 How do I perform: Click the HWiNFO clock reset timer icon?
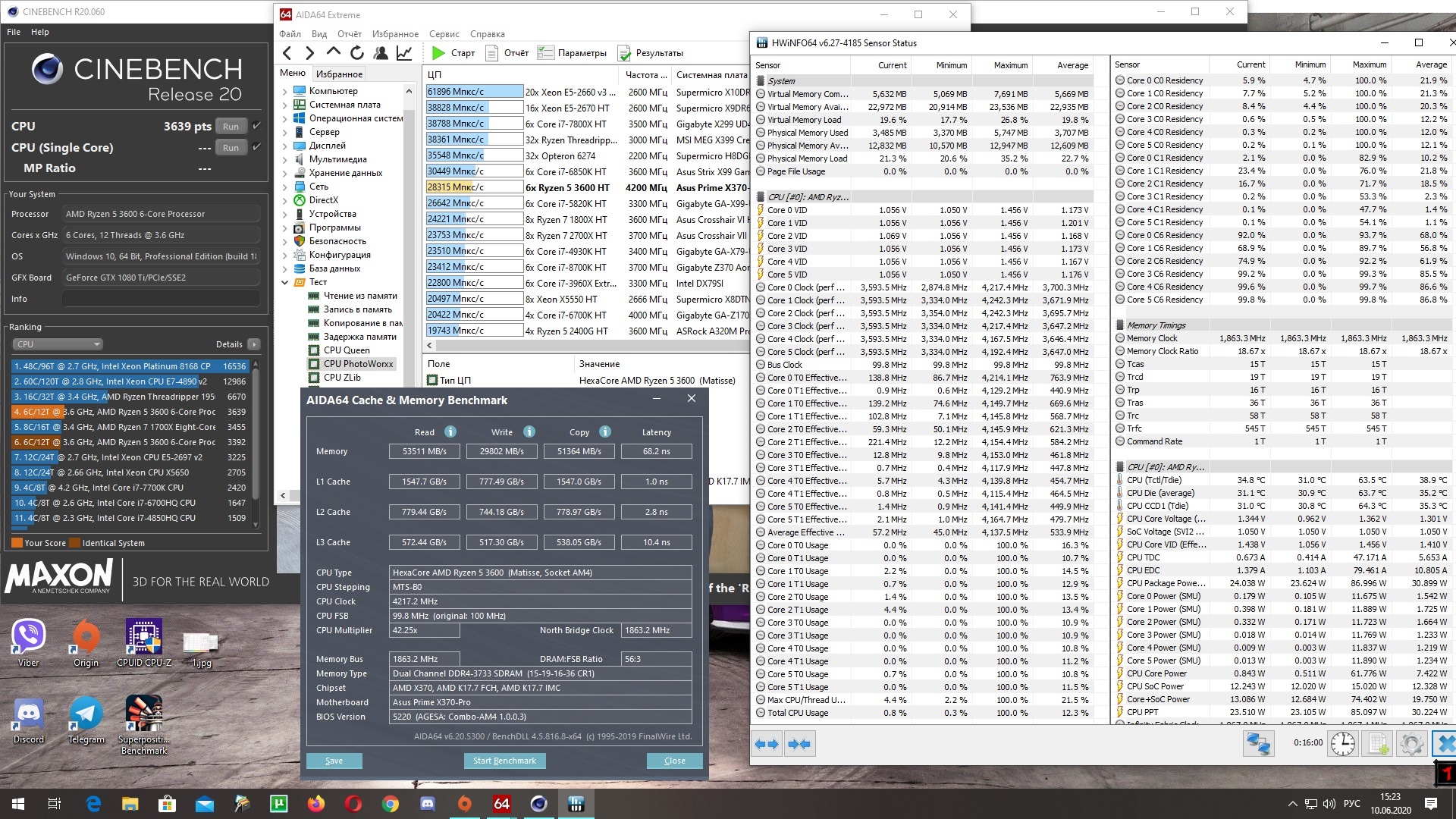point(1342,744)
